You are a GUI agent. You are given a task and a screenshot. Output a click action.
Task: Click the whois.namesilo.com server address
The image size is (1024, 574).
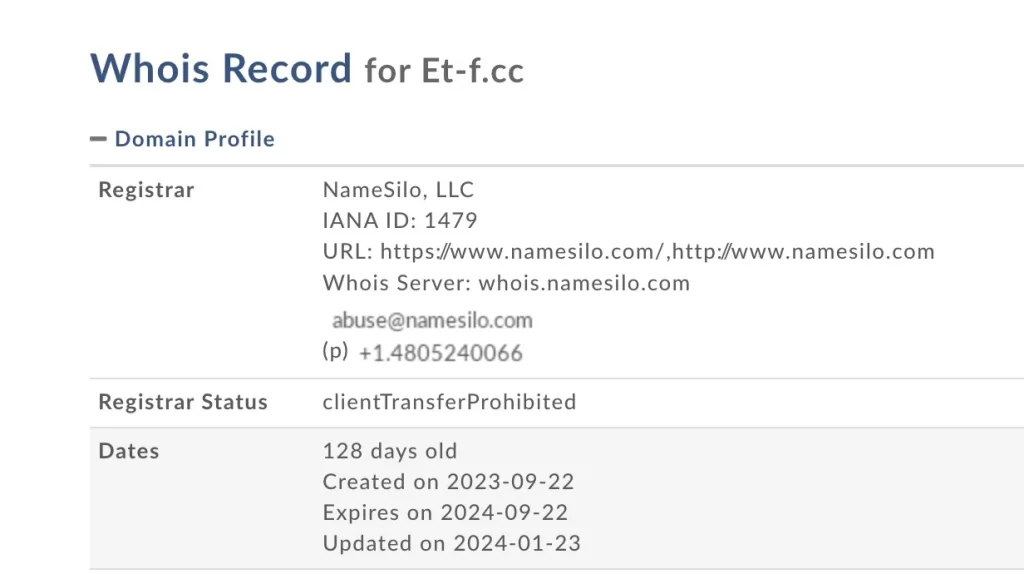coord(584,283)
